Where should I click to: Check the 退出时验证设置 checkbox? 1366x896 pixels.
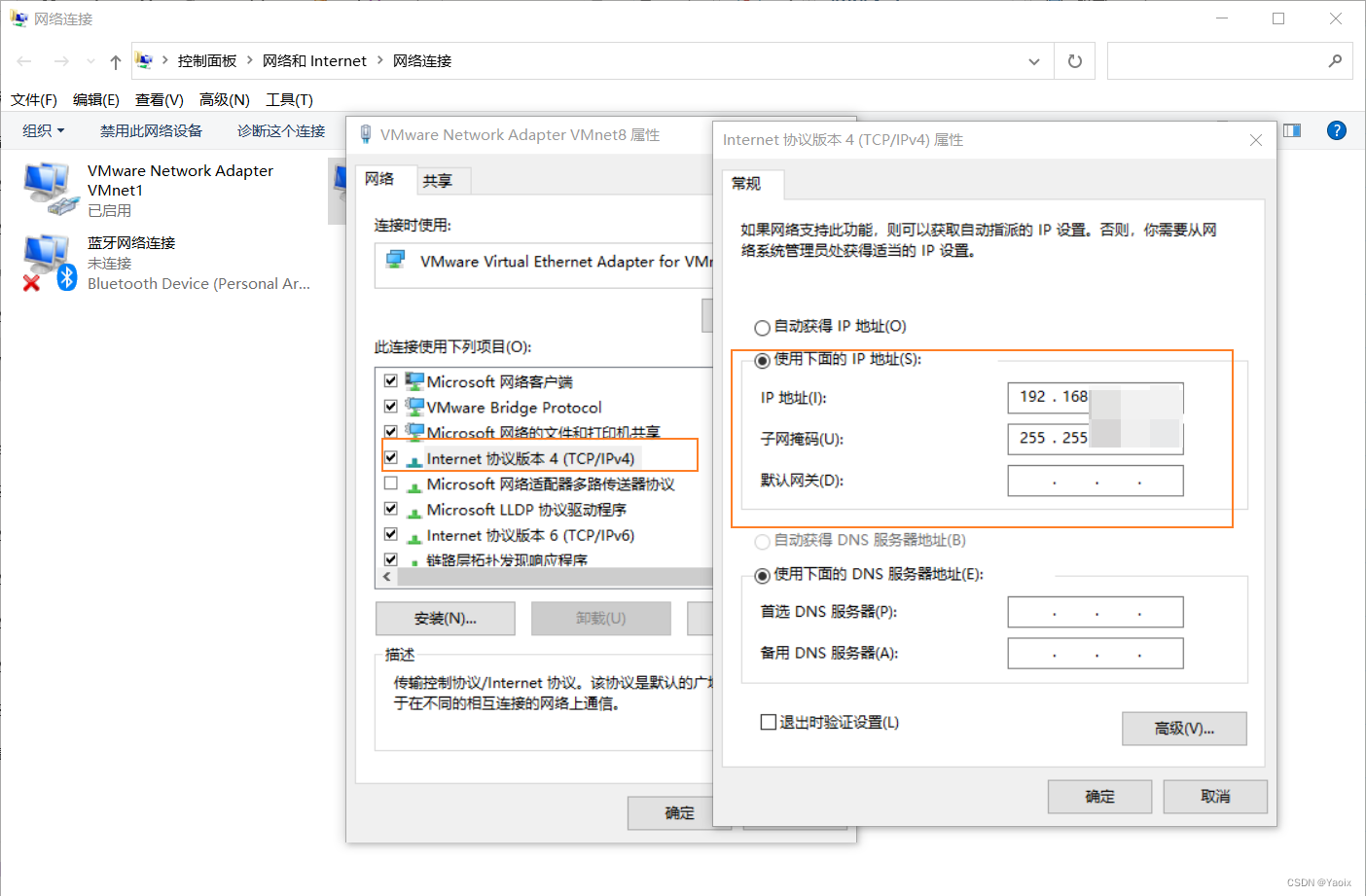[x=768, y=722]
